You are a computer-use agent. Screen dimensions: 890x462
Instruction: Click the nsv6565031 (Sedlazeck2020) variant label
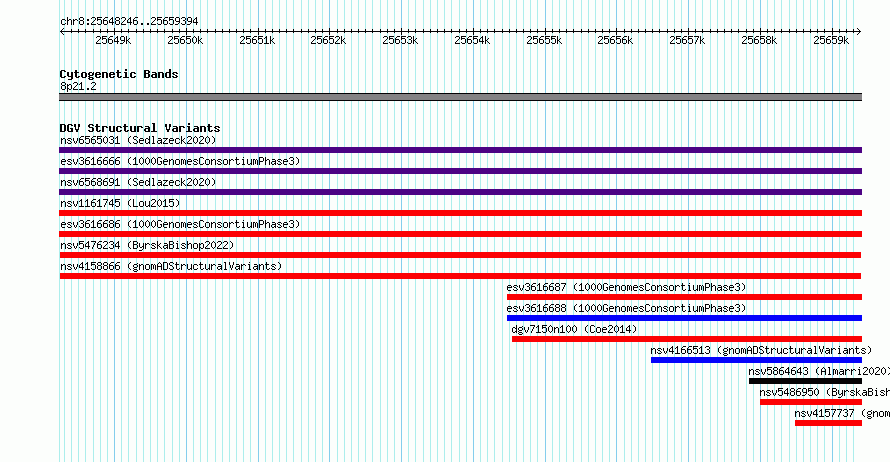point(138,140)
